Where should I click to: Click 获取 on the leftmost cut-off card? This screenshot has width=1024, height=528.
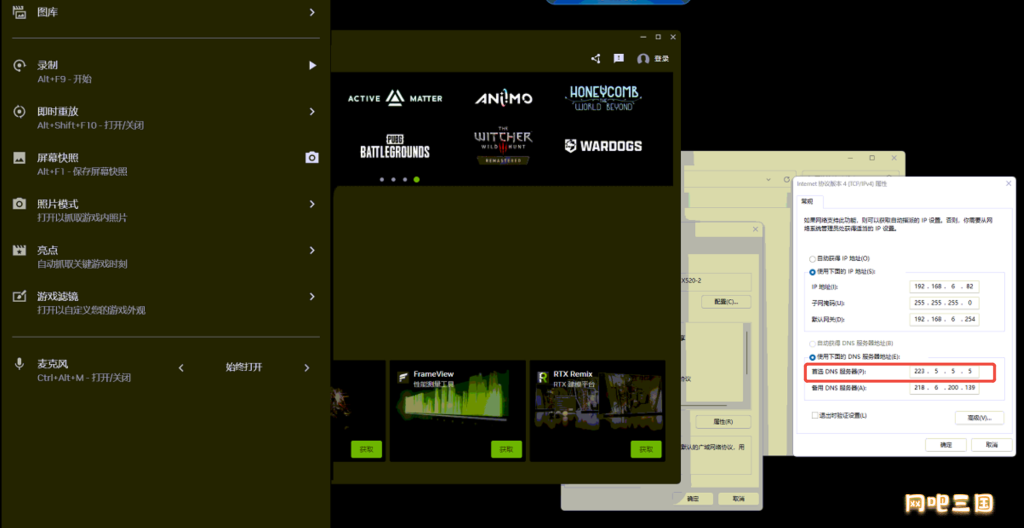tap(366, 450)
